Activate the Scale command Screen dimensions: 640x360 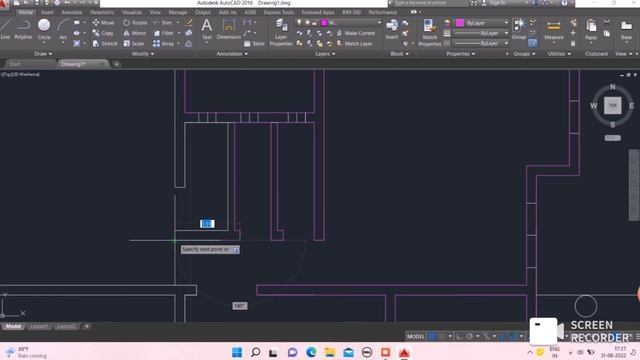coord(134,43)
